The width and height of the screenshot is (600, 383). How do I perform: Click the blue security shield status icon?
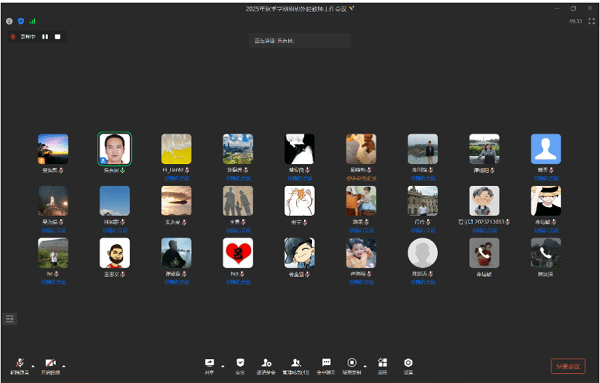(x=21, y=21)
